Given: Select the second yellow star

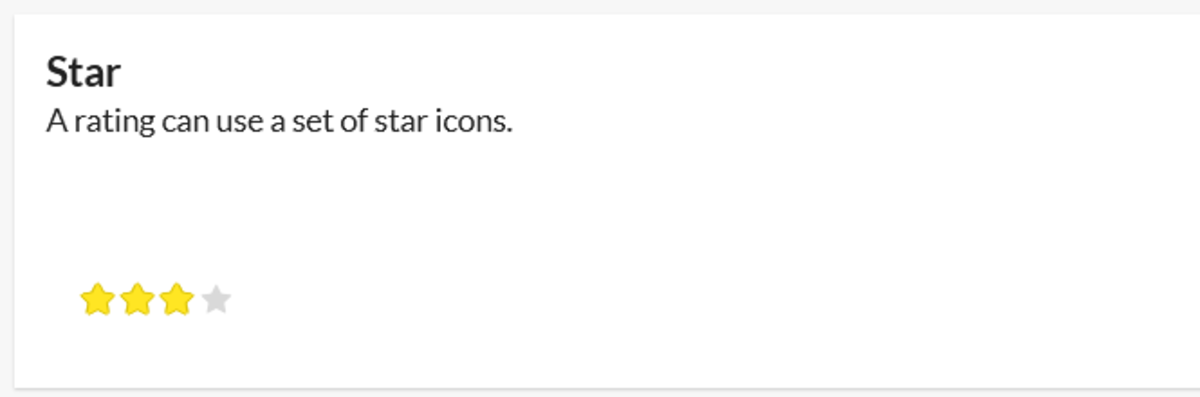Looking at the screenshot, I should 136,299.
